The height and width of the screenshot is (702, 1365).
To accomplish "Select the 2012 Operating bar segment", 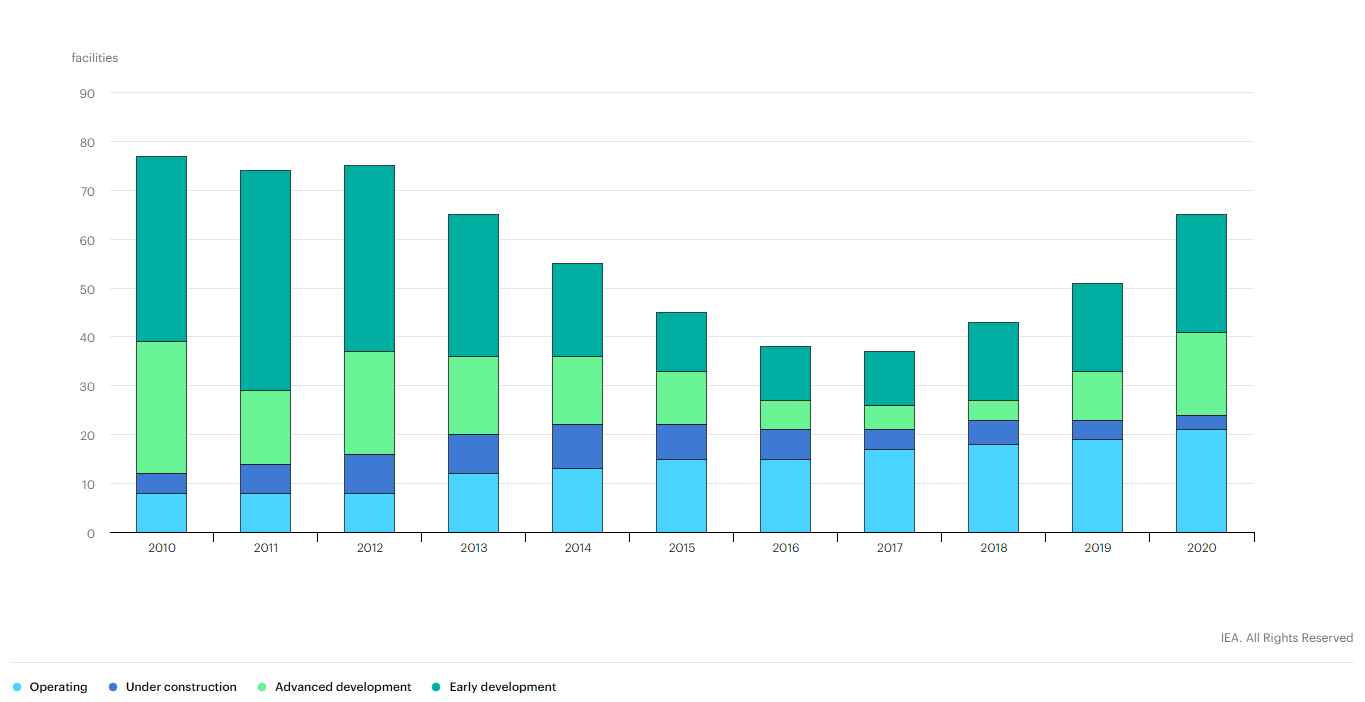I will click(369, 513).
